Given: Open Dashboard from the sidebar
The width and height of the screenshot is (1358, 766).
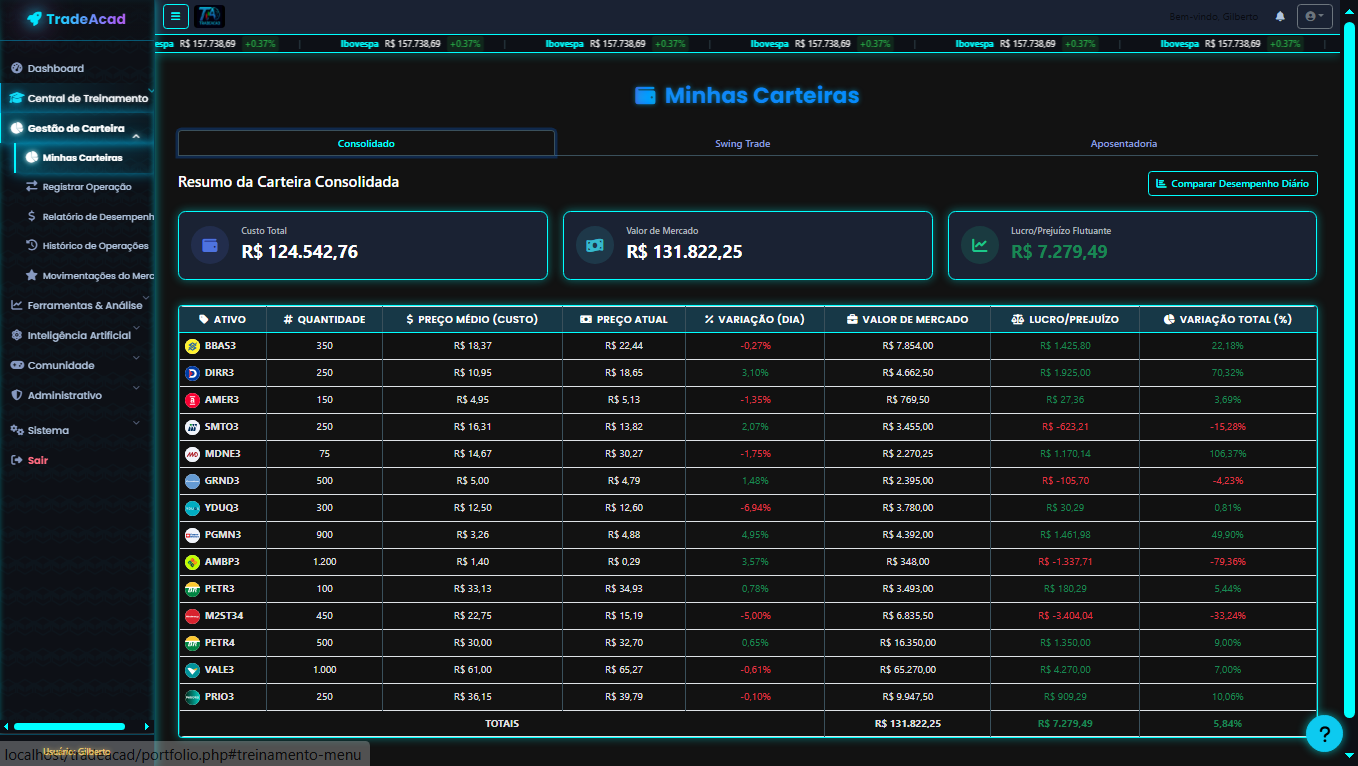Looking at the screenshot, I should pyautogui.click(x=55, y=68).
